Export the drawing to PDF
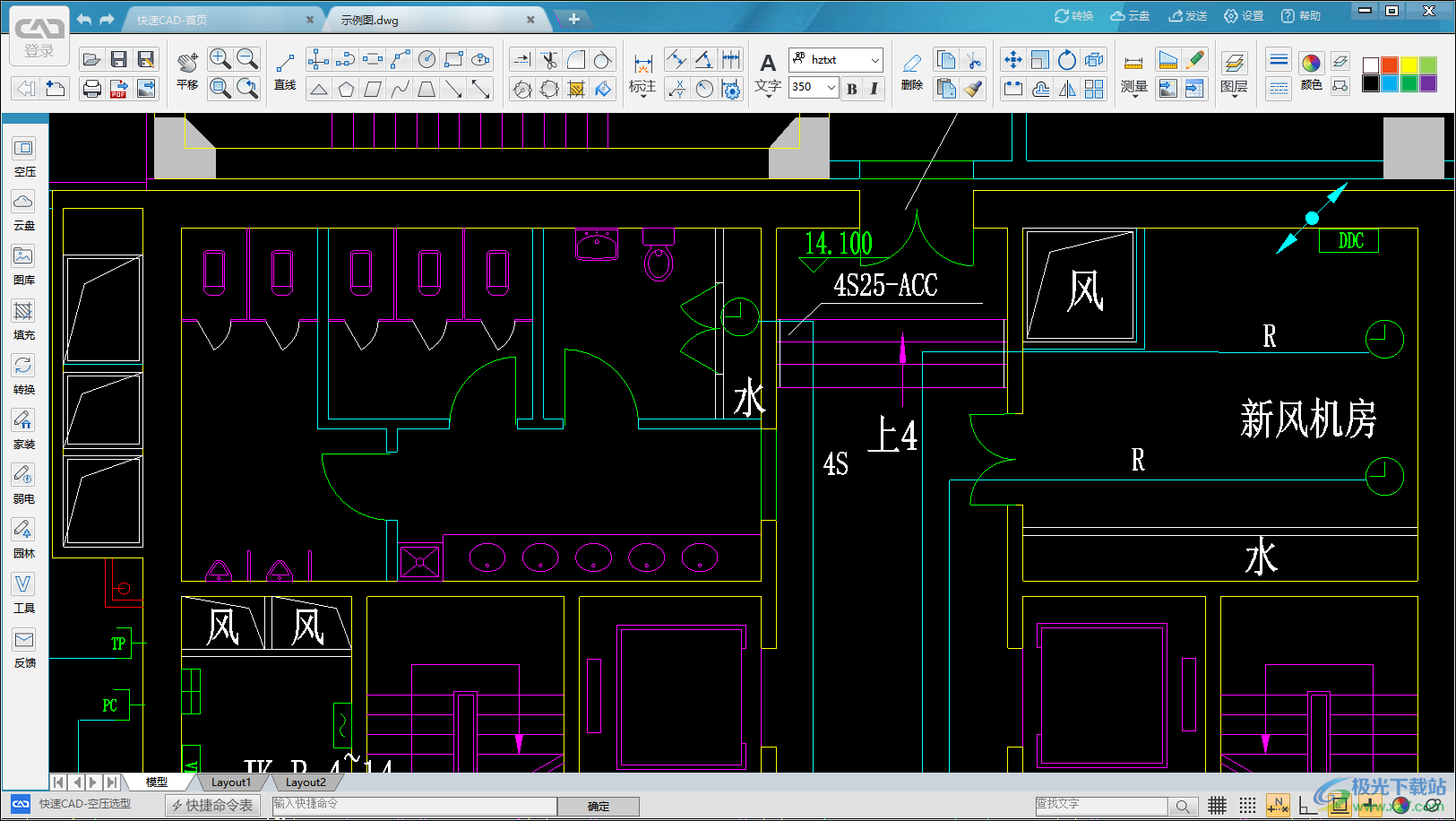Screen dimensions: 1456x821 point(118,88)
